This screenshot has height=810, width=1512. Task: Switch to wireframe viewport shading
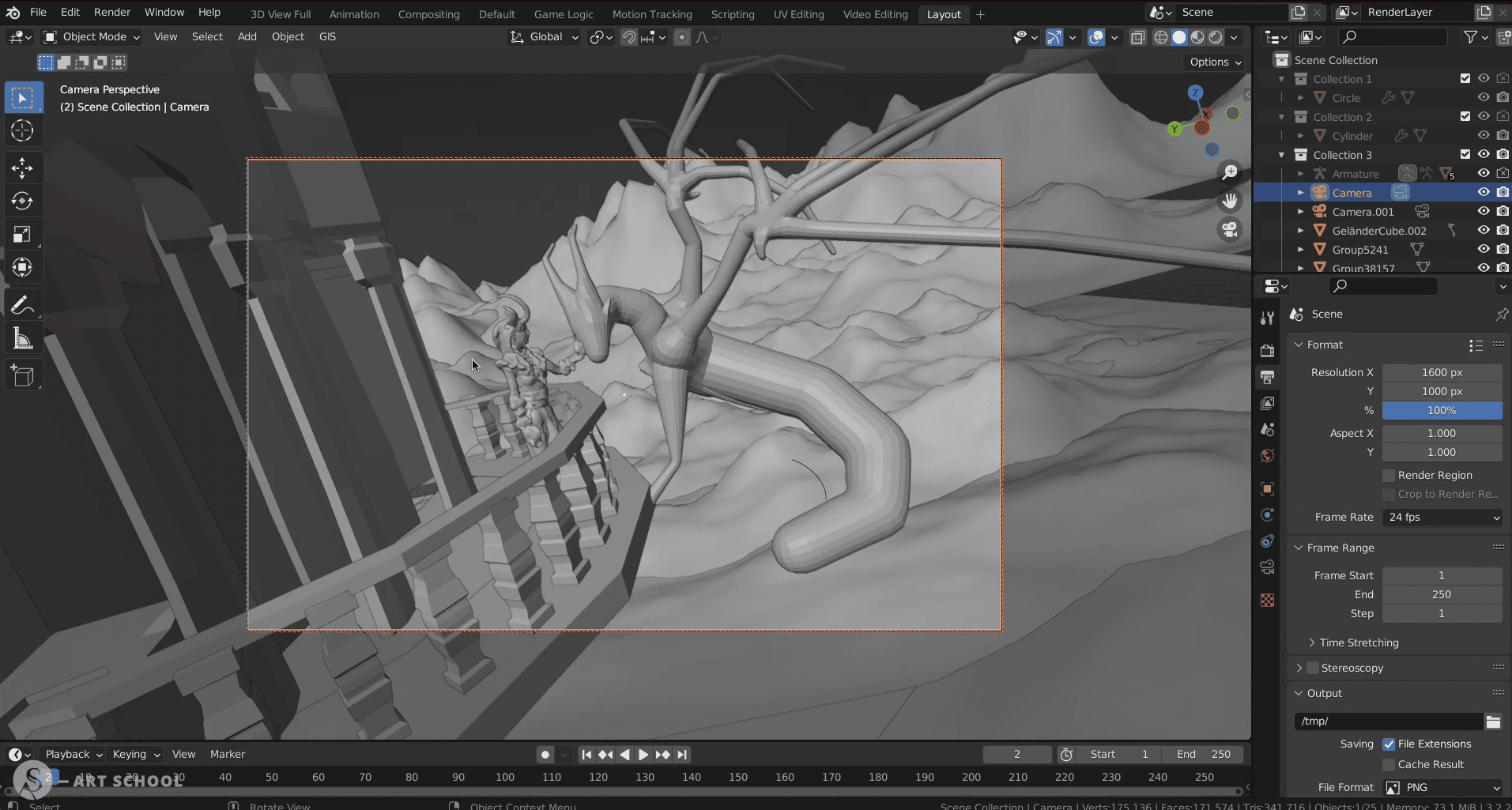tap(1160, 37)
